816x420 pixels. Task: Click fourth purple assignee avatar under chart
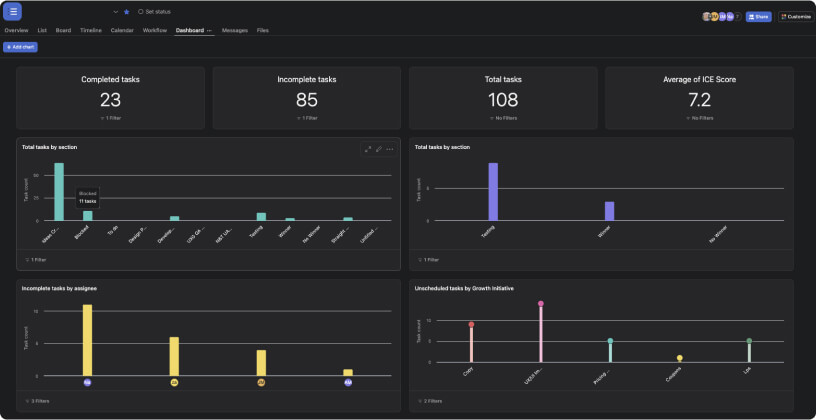point(348,383)
